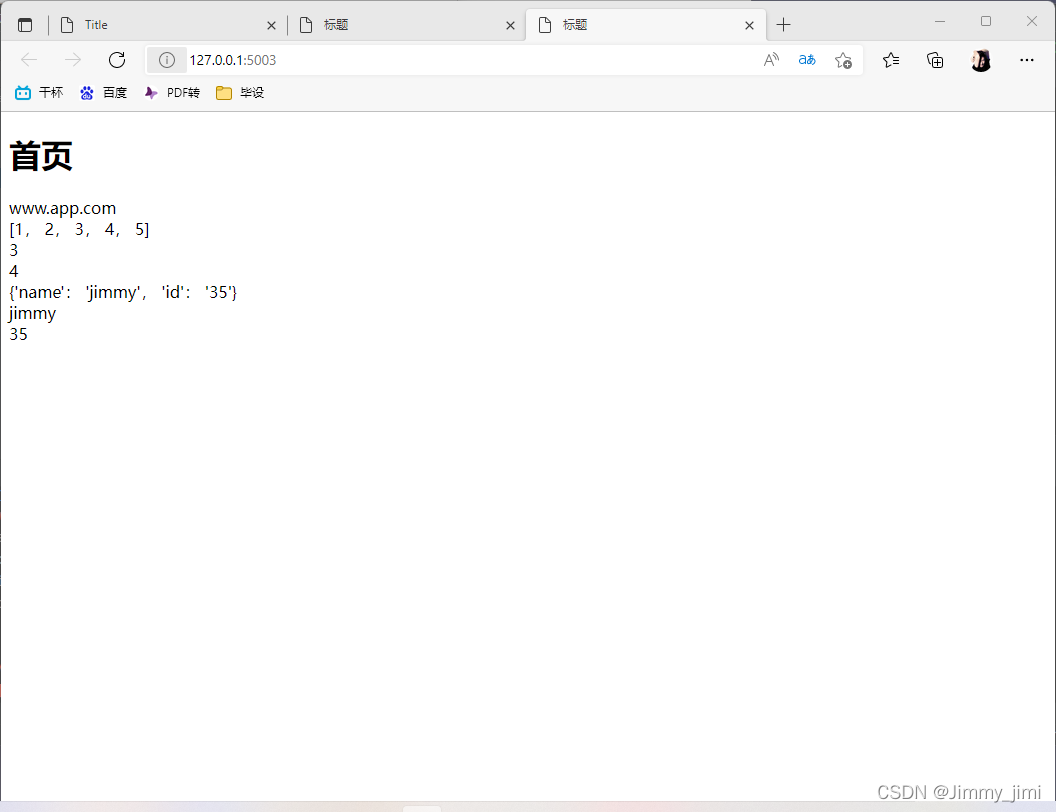Screen dimensions: 1056x812
Task: Maximize the browser window
Action: 986,22
